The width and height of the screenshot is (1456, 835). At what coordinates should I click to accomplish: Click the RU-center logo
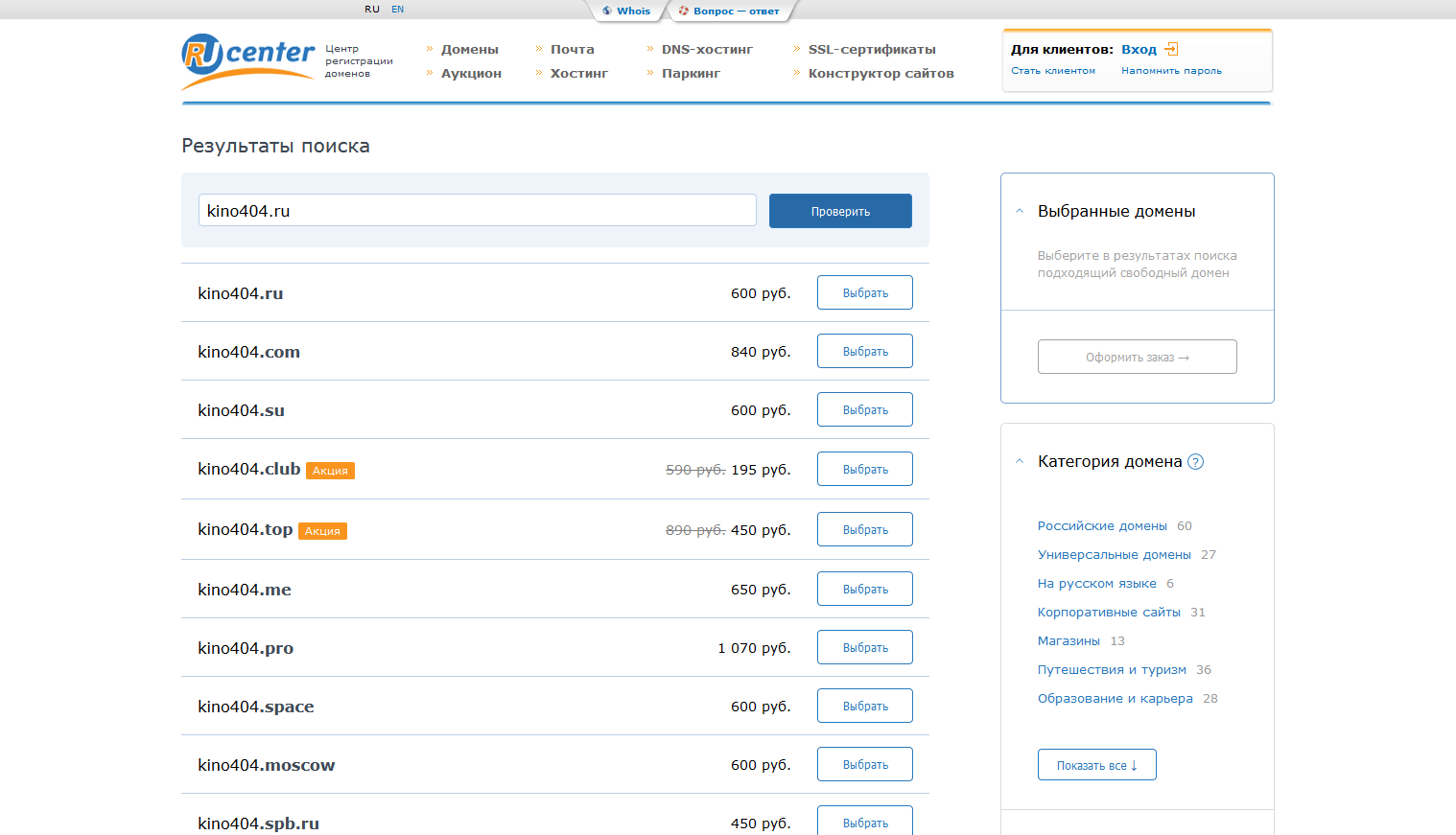point(247,61)
